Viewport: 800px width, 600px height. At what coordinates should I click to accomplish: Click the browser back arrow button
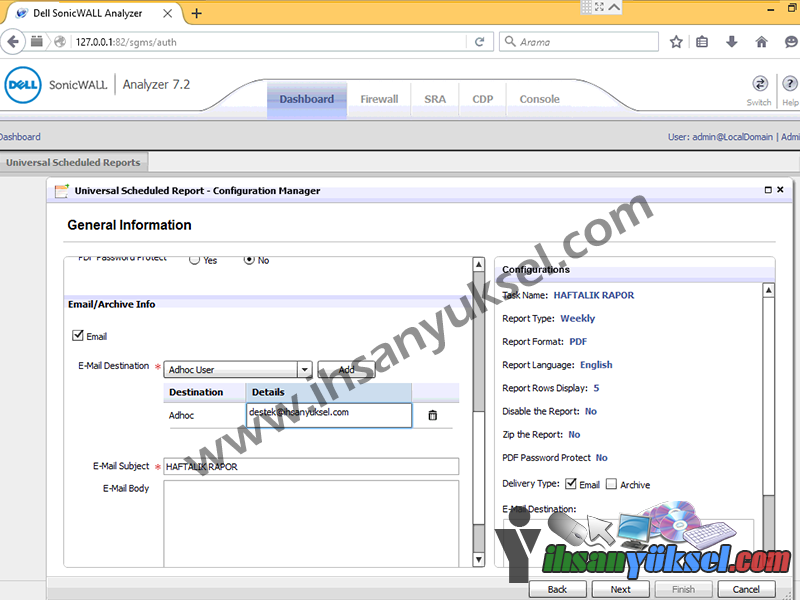pos(13,42)
